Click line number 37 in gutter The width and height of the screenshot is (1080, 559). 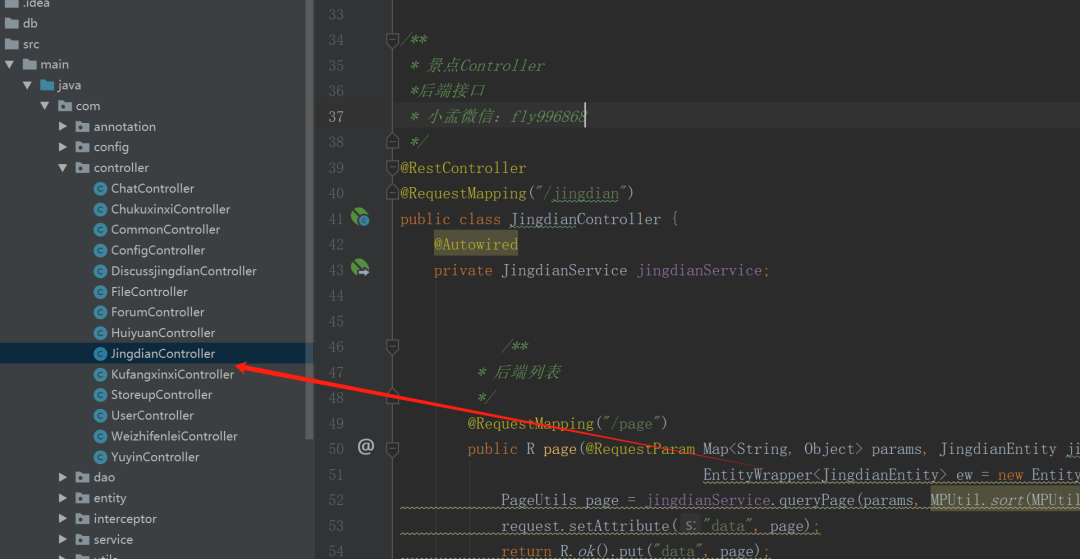point(335,116)
